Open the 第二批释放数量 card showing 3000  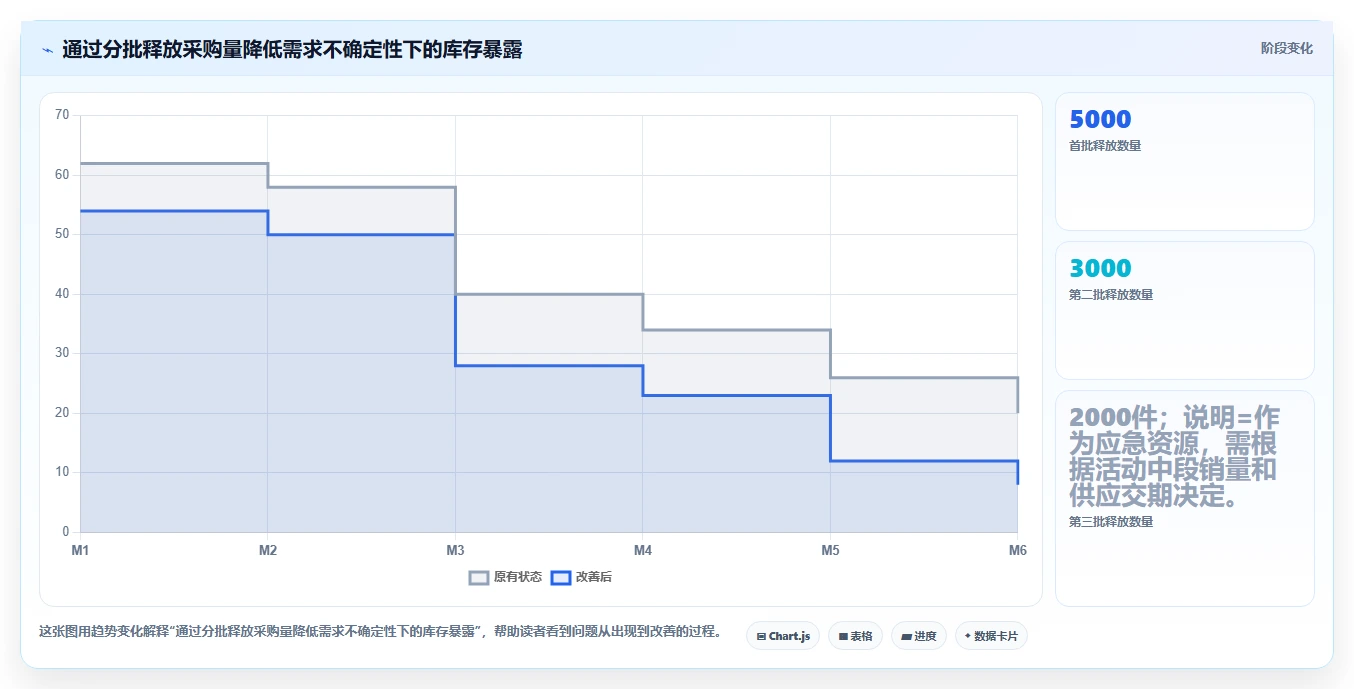[x=1185, y=311]
